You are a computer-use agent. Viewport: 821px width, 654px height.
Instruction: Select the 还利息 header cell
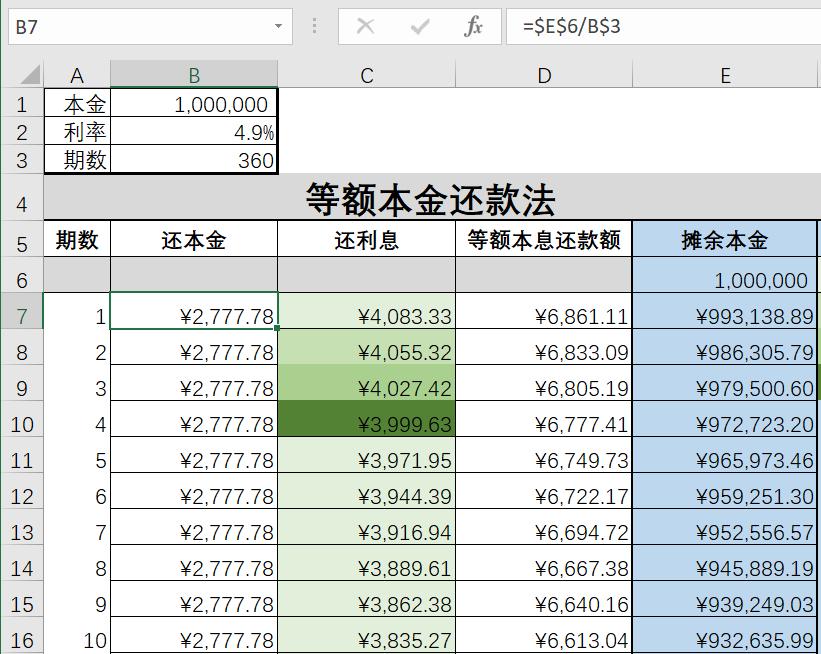366,238
